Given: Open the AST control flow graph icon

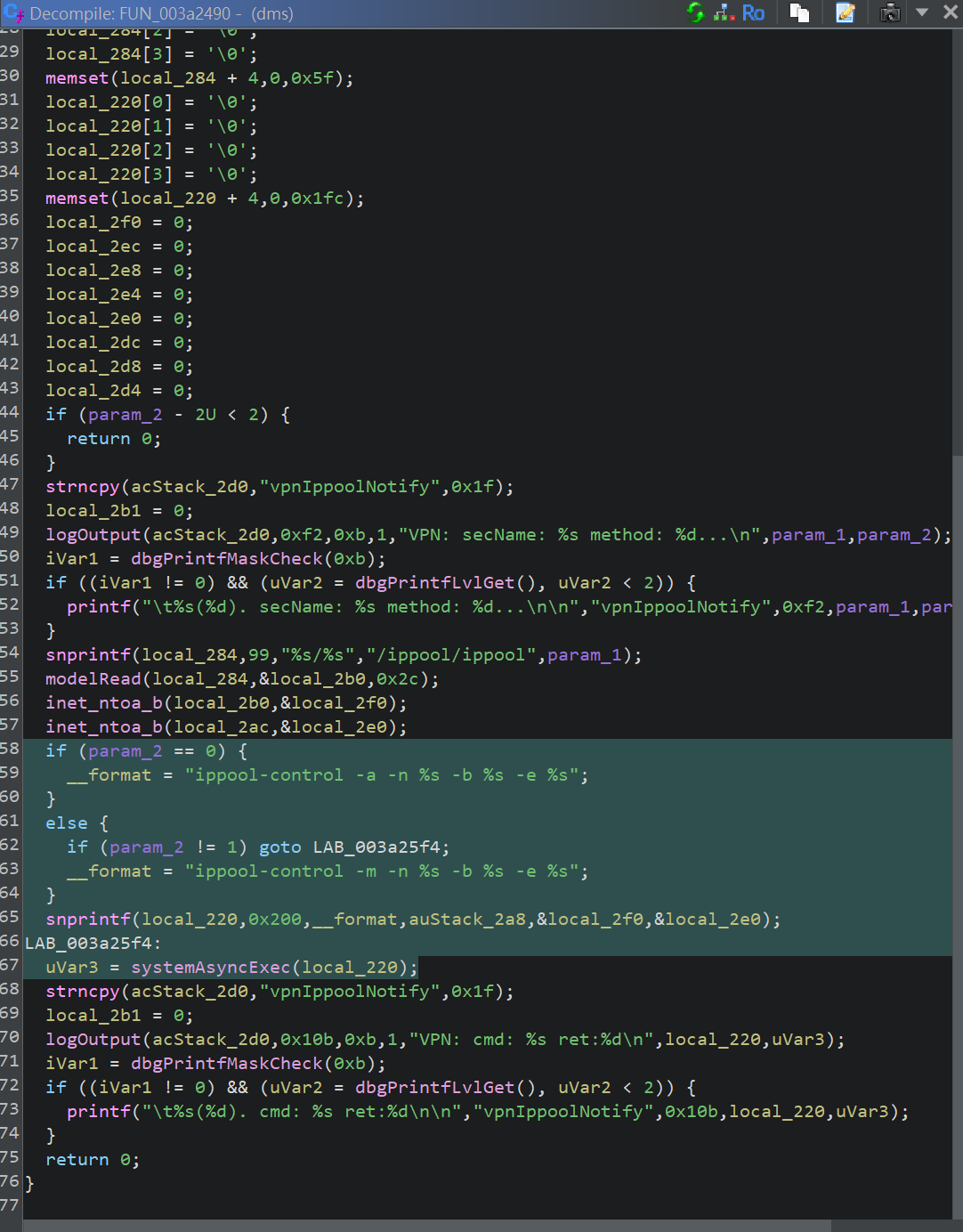Looking at the screenshot, I should [724, 12].
